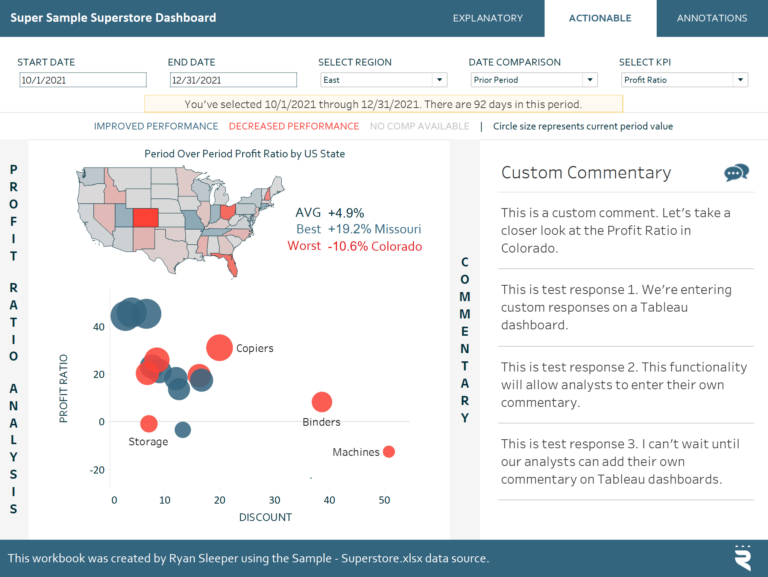Click the Worst -10.6% Colorado text
This screenshot has height=577, width=768.
click(354, 246)
